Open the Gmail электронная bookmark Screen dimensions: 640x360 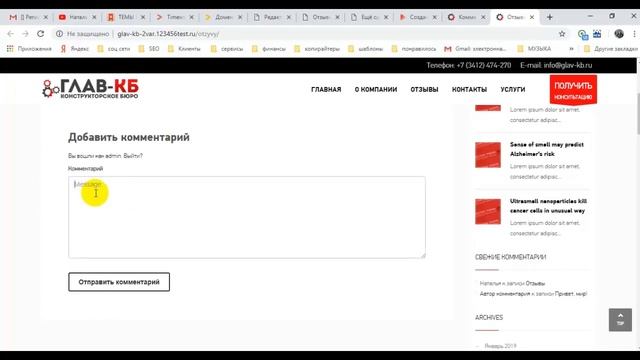pyautogui.click(x=476, y=49)
